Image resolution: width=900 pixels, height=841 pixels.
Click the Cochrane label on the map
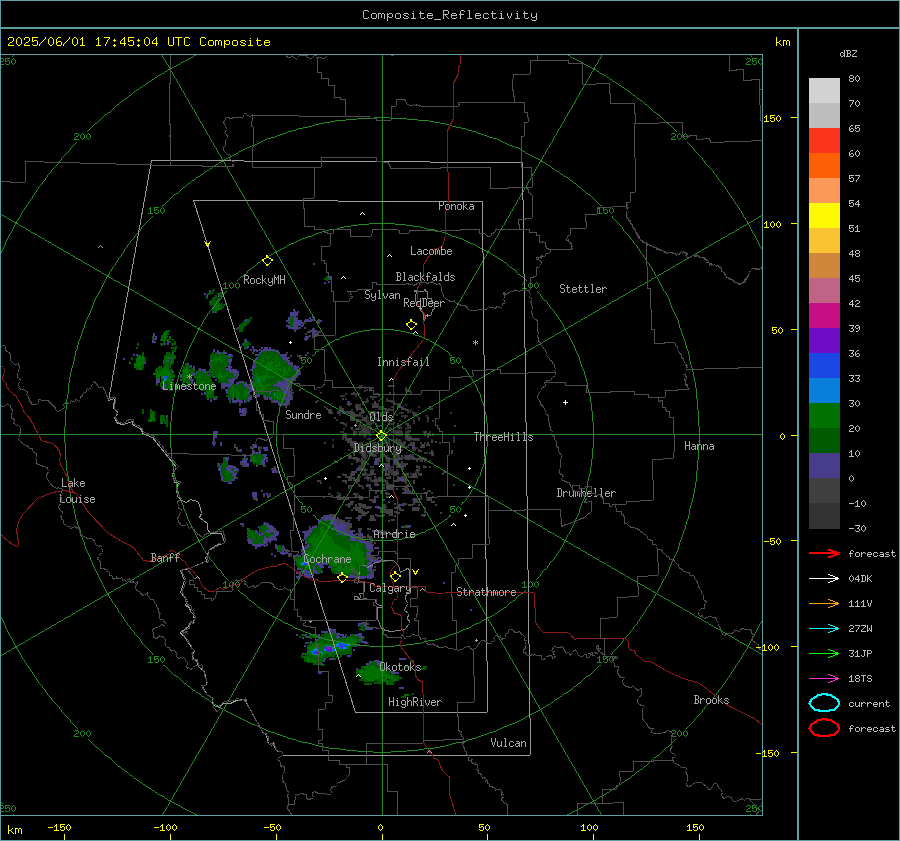click(327, 559)
